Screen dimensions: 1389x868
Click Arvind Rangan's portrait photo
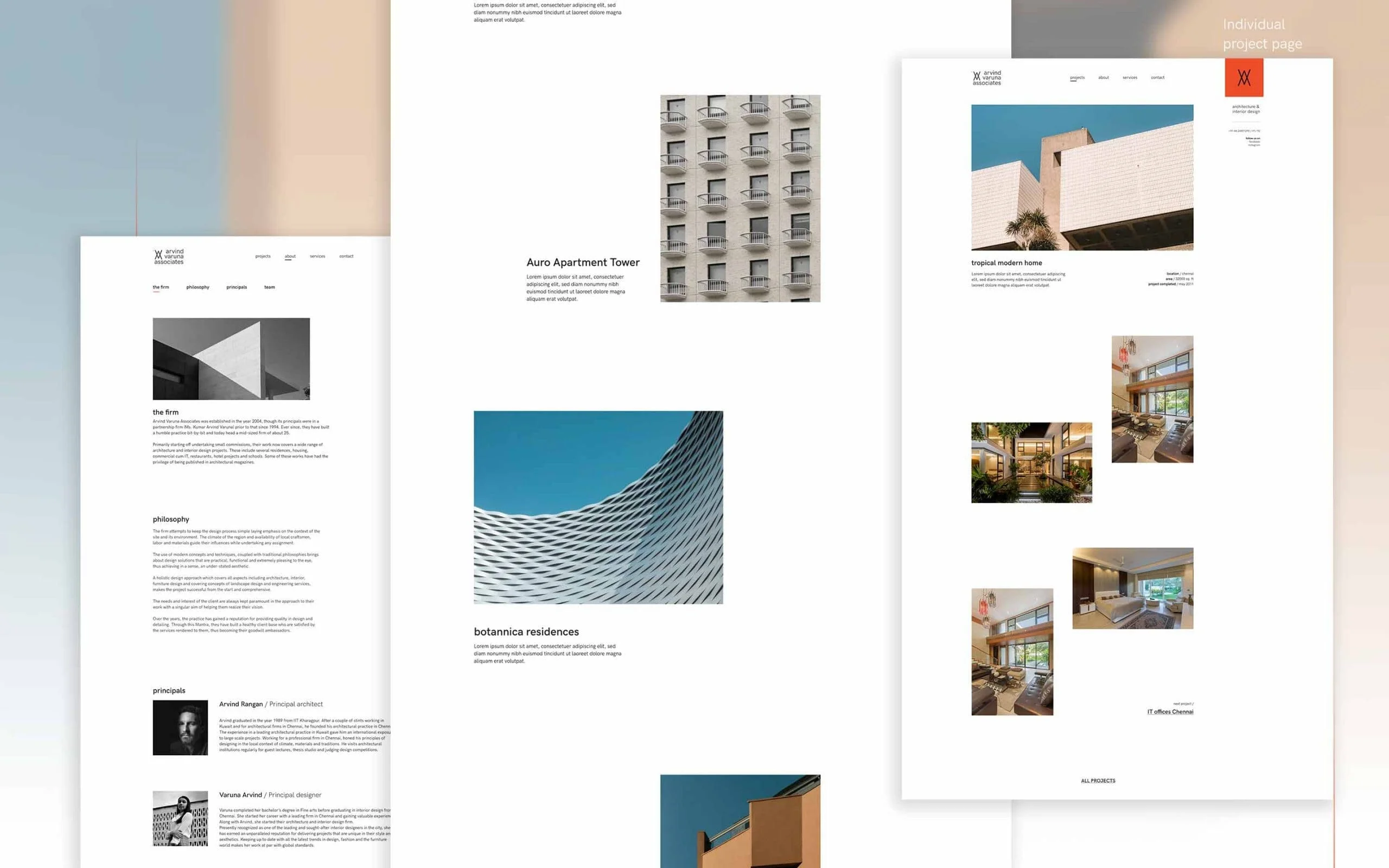tap(180, 727)
